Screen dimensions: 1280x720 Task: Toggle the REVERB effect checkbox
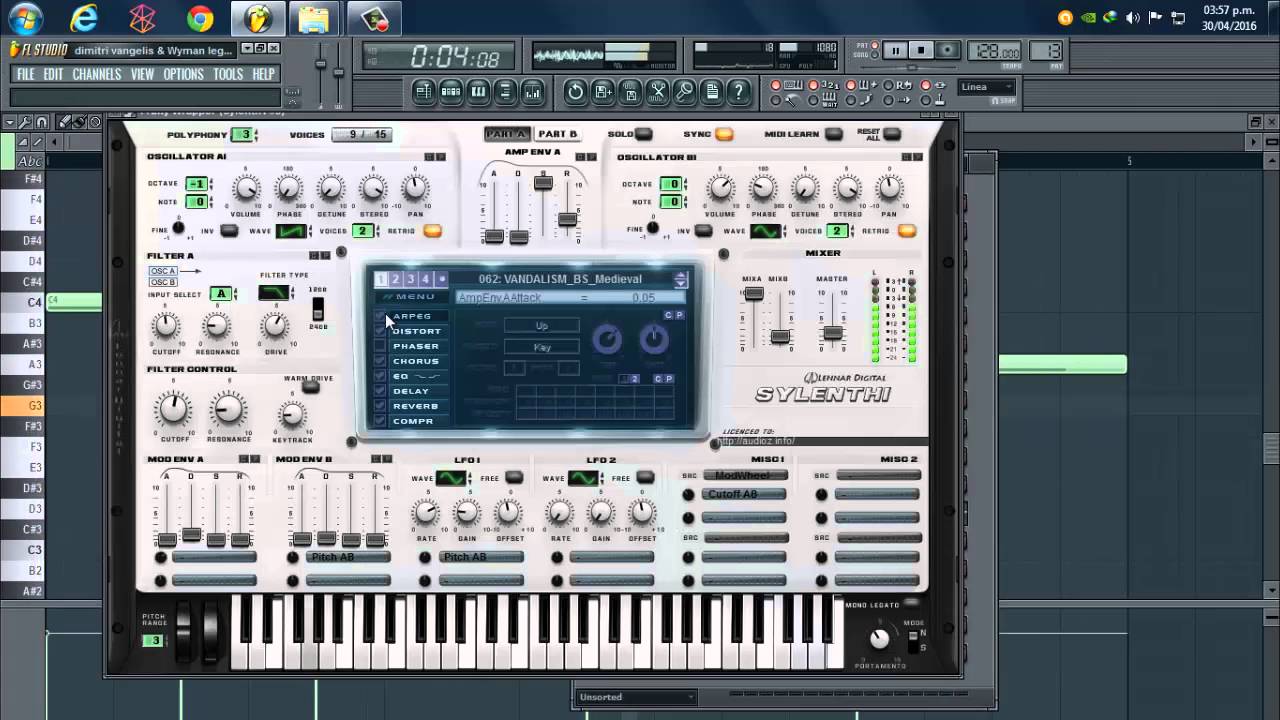click(x=380, y=406)
